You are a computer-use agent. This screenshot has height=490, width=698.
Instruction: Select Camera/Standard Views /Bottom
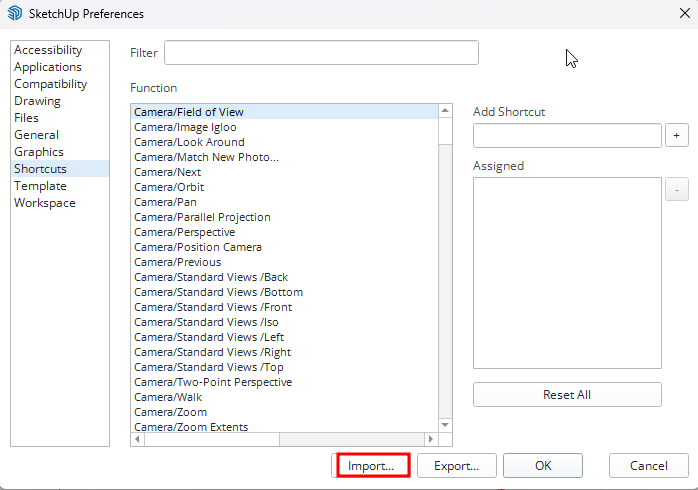point(285,292)
